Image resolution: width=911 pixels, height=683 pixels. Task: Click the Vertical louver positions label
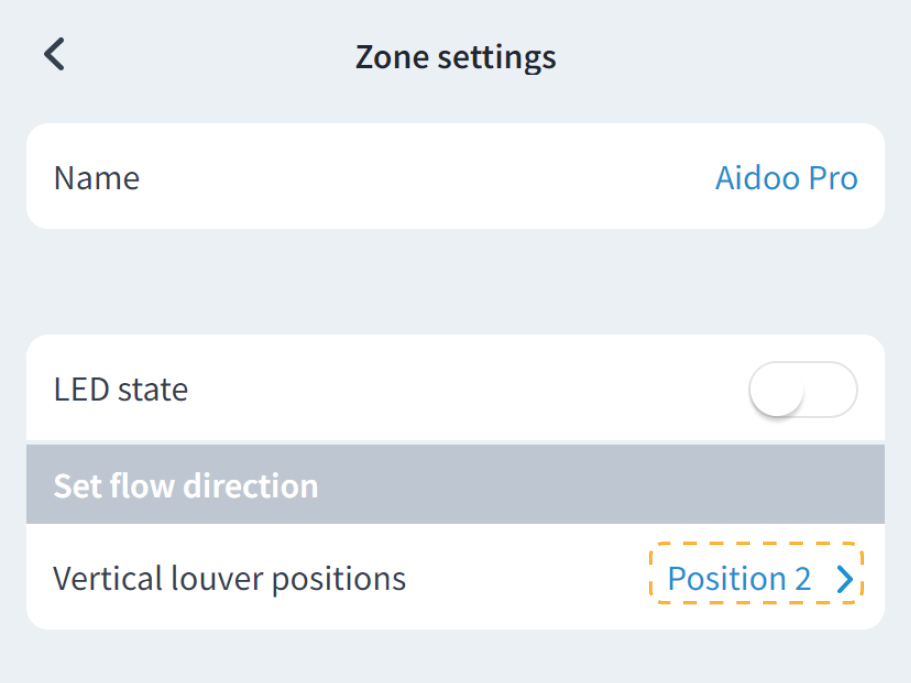click(x=229, y=579)
